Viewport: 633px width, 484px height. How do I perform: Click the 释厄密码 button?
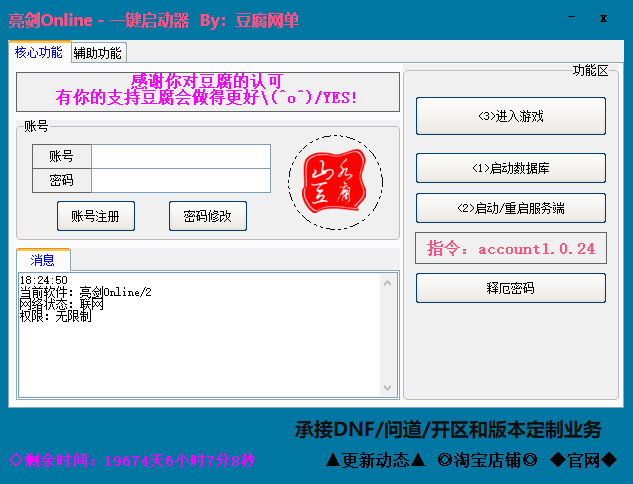[x=511, y=288]
